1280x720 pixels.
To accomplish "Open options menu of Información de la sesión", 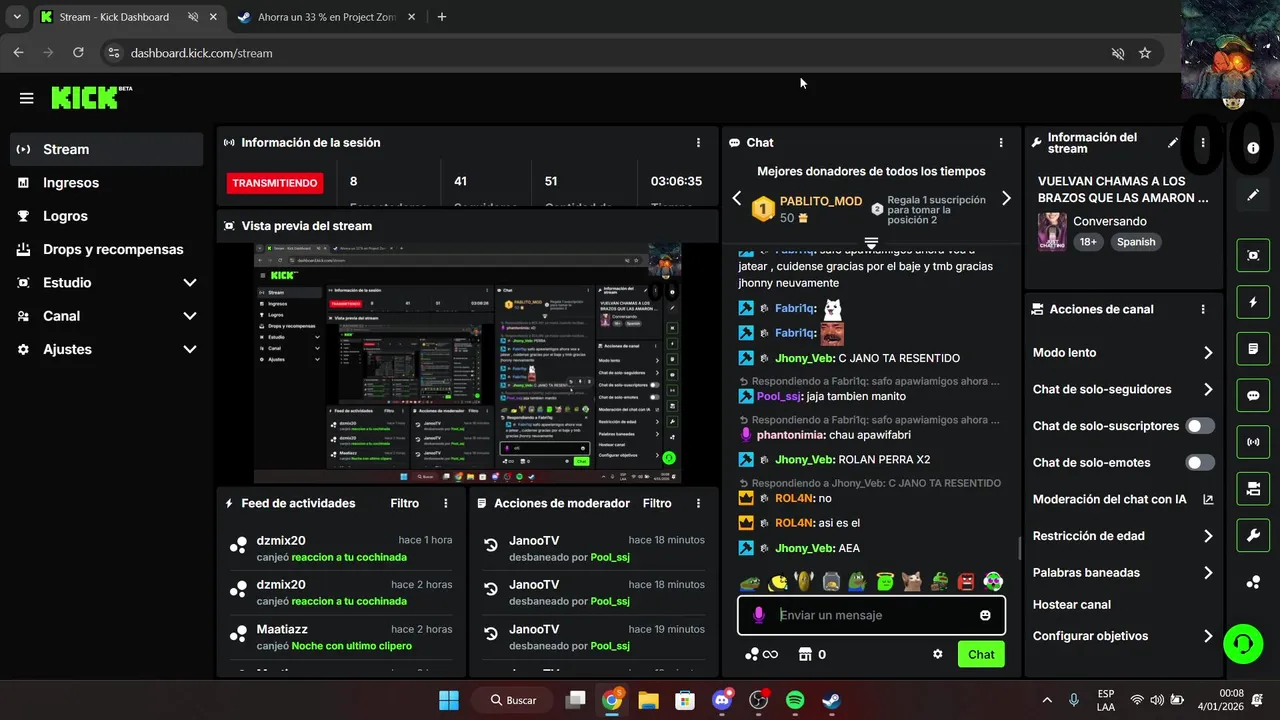I will pyautogui.click(x=698, y=143).
